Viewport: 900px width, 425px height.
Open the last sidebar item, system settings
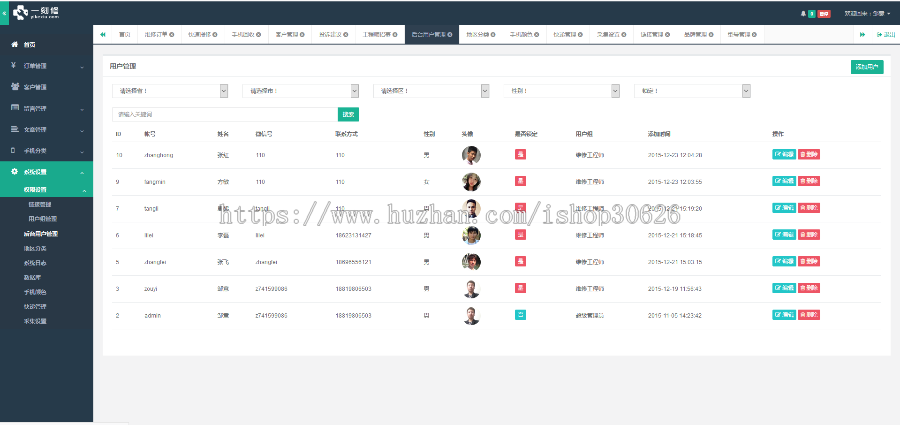click(x=34, y=321)
